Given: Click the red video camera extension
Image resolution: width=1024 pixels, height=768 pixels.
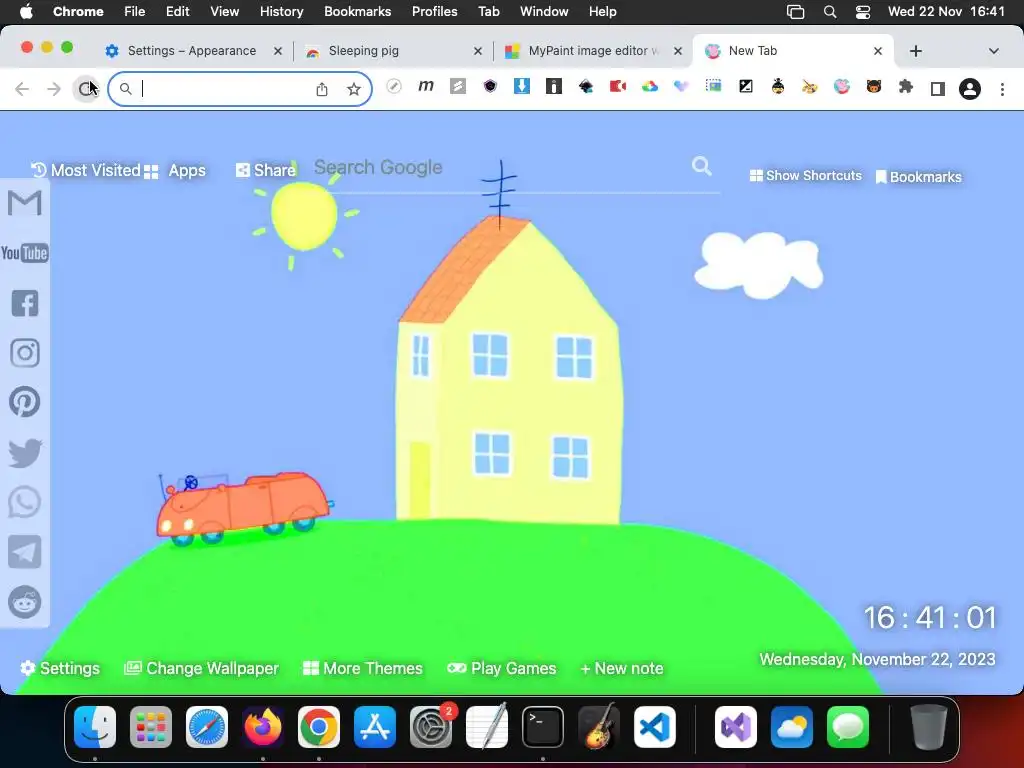Looking at the screenshot, I should (x=618, y=86).
